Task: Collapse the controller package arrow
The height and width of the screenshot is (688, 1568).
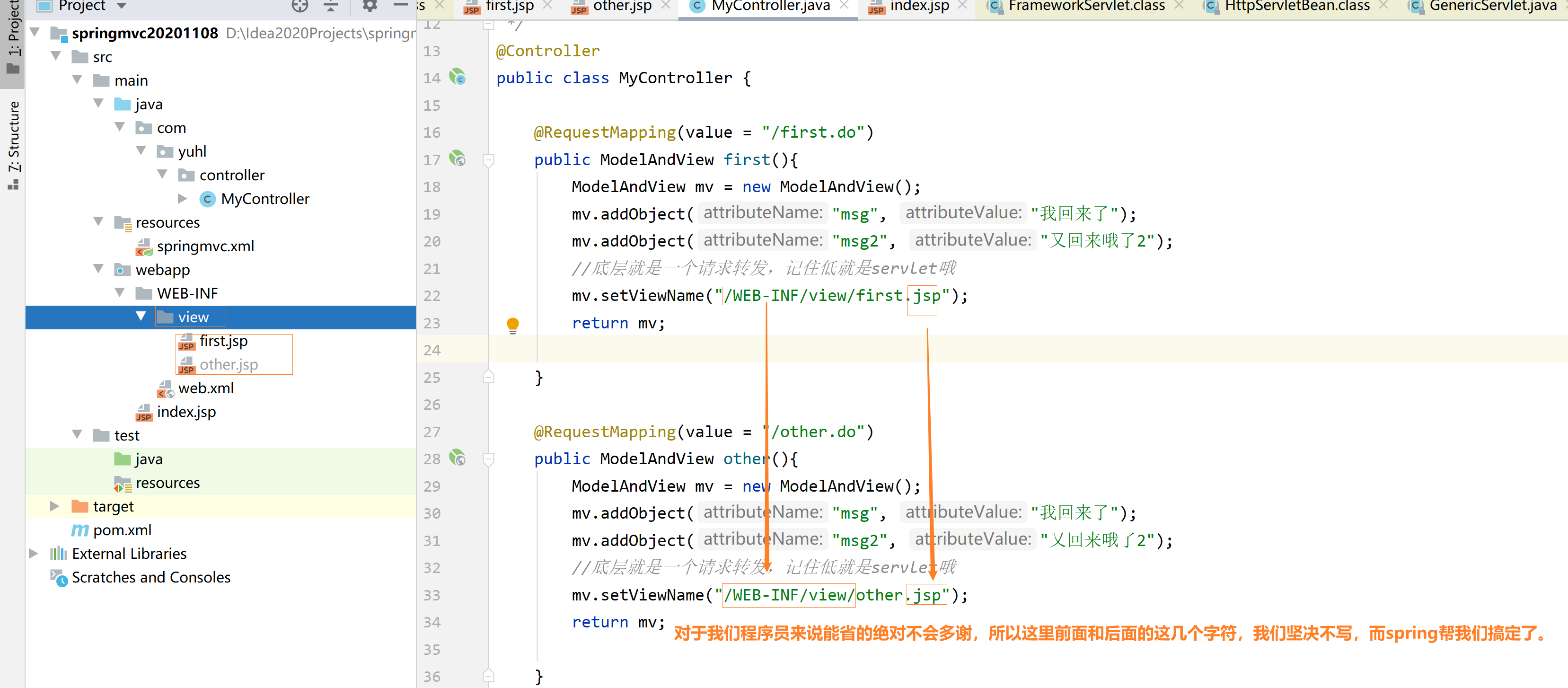Action: [x=162, y=174]
